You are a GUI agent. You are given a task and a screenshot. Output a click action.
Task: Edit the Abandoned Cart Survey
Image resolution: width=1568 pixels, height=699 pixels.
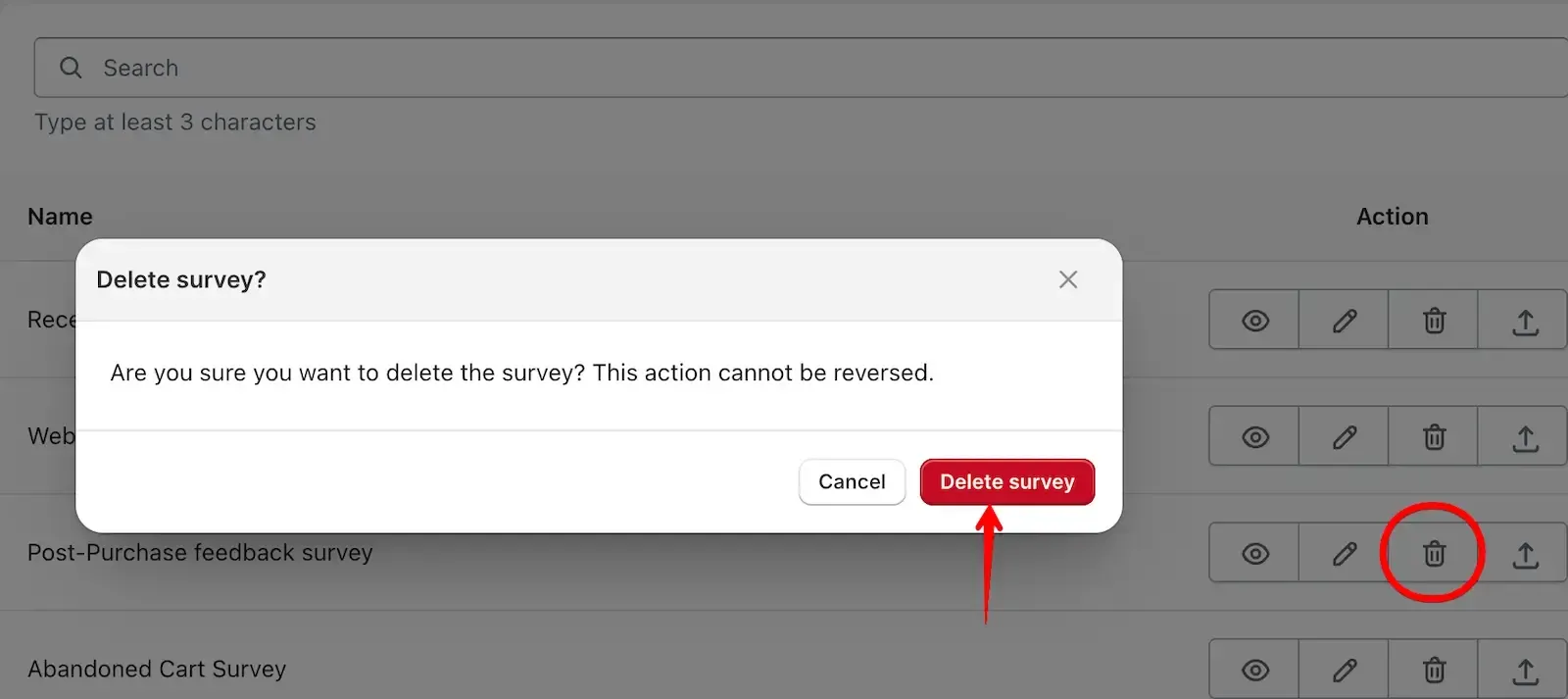(1344, 670)
